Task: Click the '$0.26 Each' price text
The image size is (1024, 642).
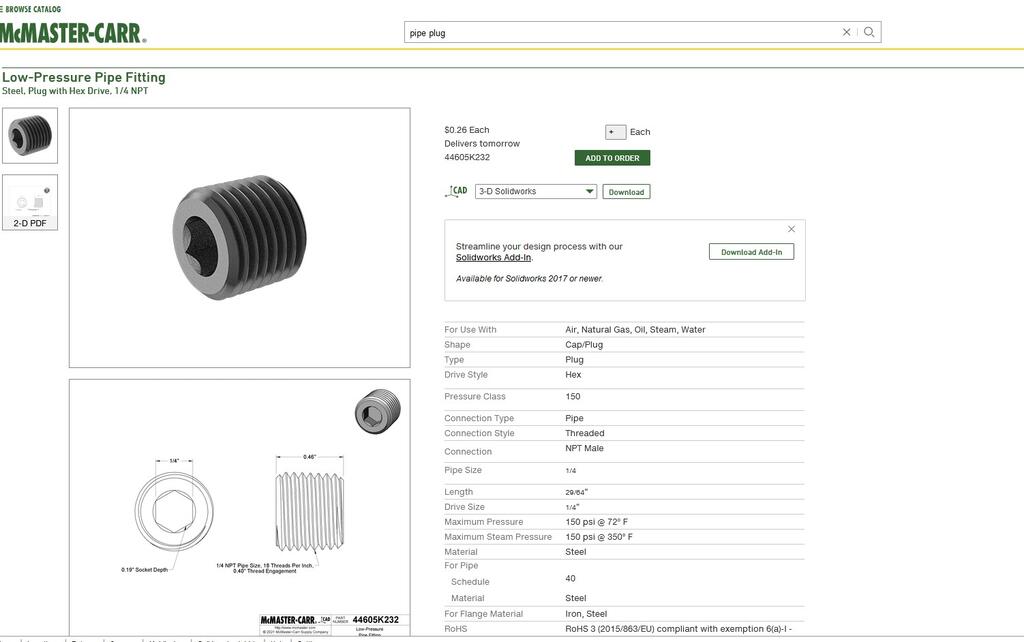Action: [467, 130]
